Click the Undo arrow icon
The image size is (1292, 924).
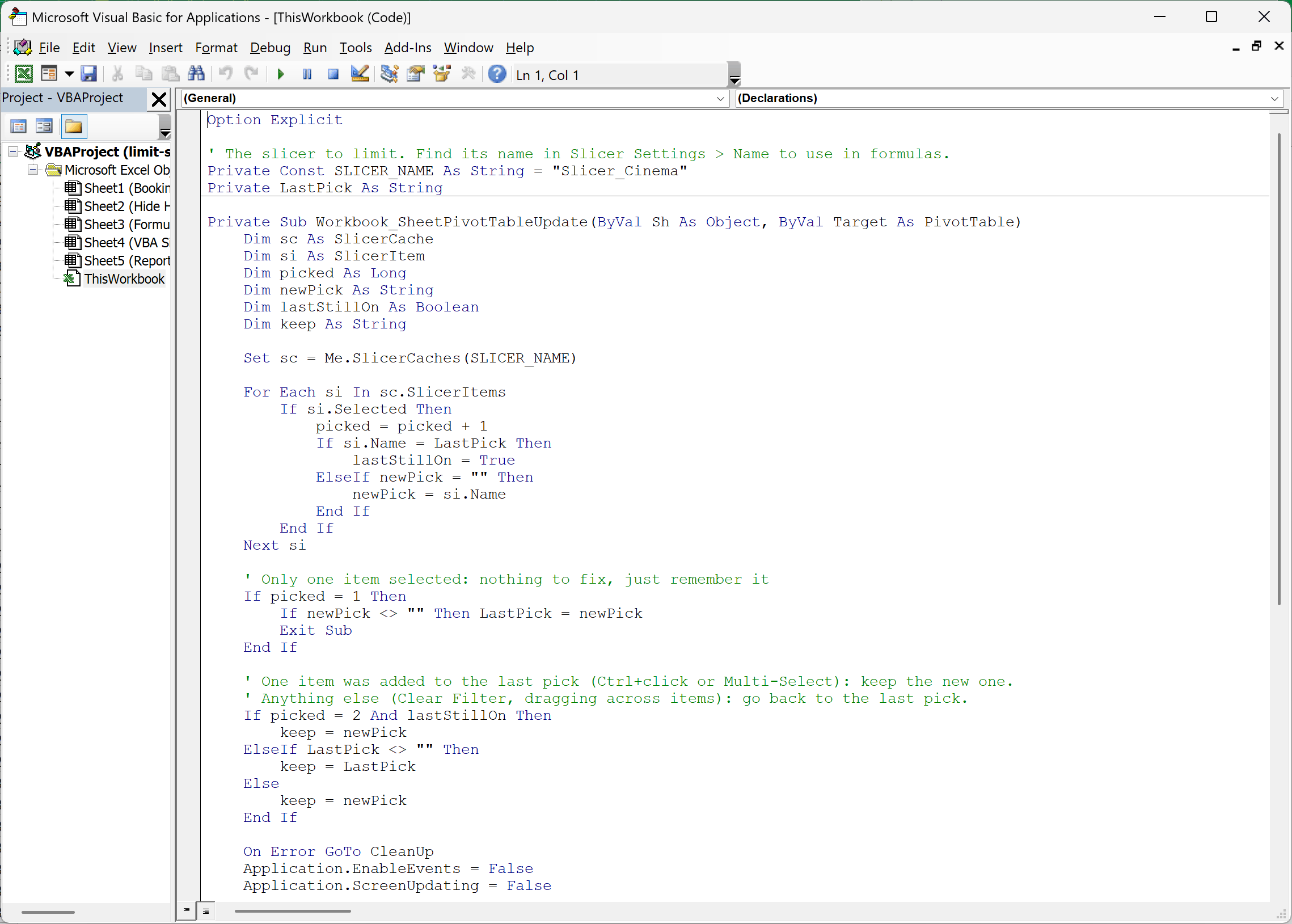(x=225, y=74)
